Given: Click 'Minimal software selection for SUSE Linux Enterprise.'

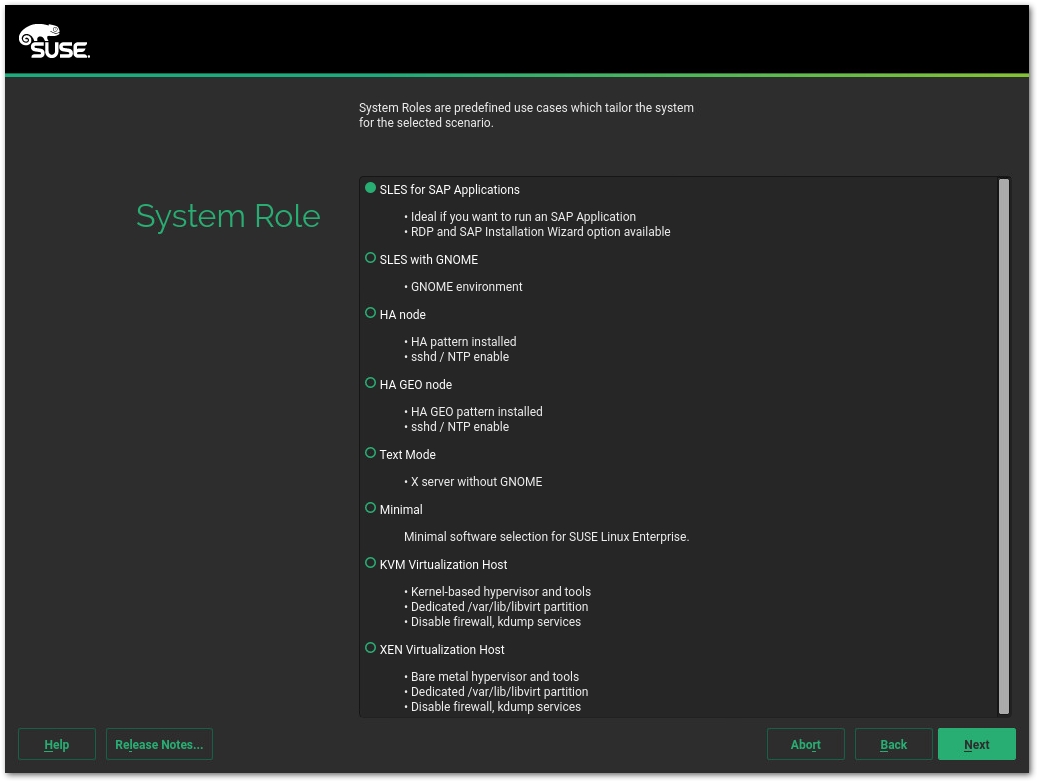Looking at the screenshot, I should coord(546,537).
